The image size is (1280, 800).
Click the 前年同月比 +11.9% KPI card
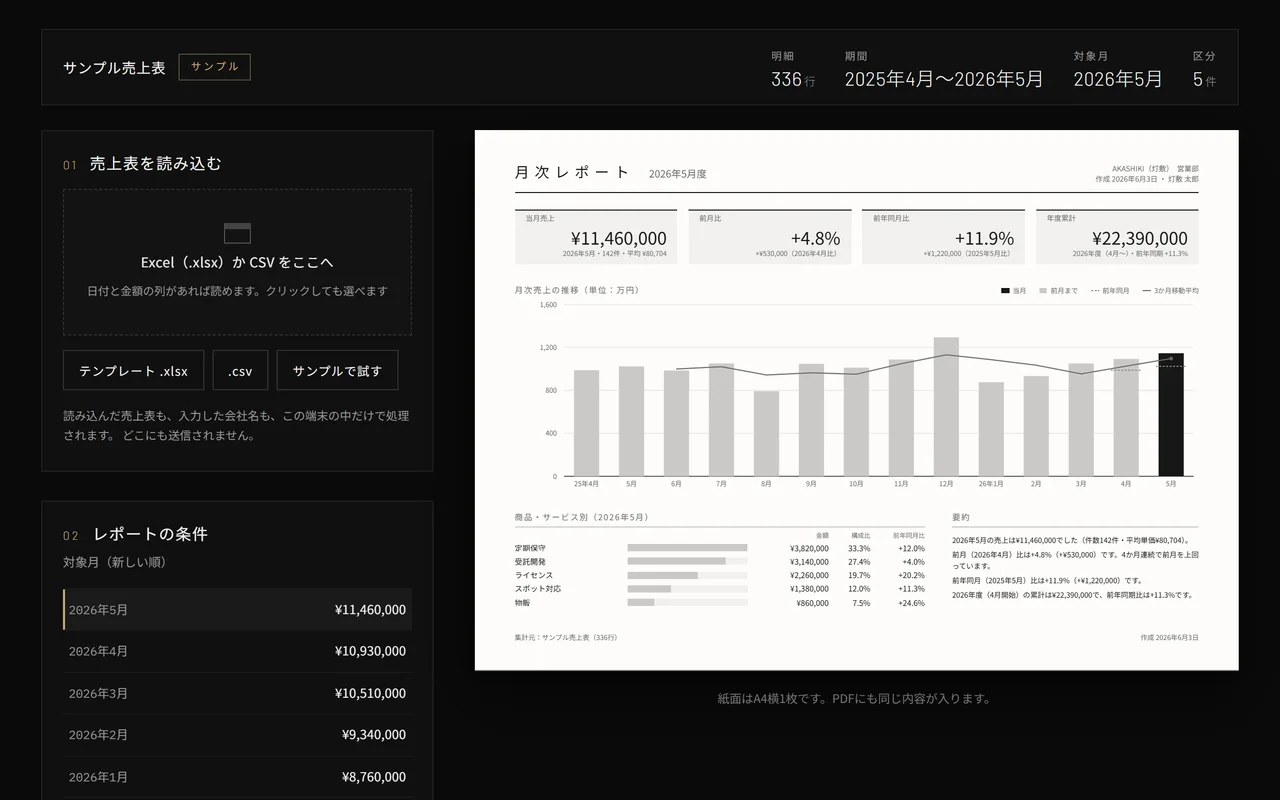(943, 237)
